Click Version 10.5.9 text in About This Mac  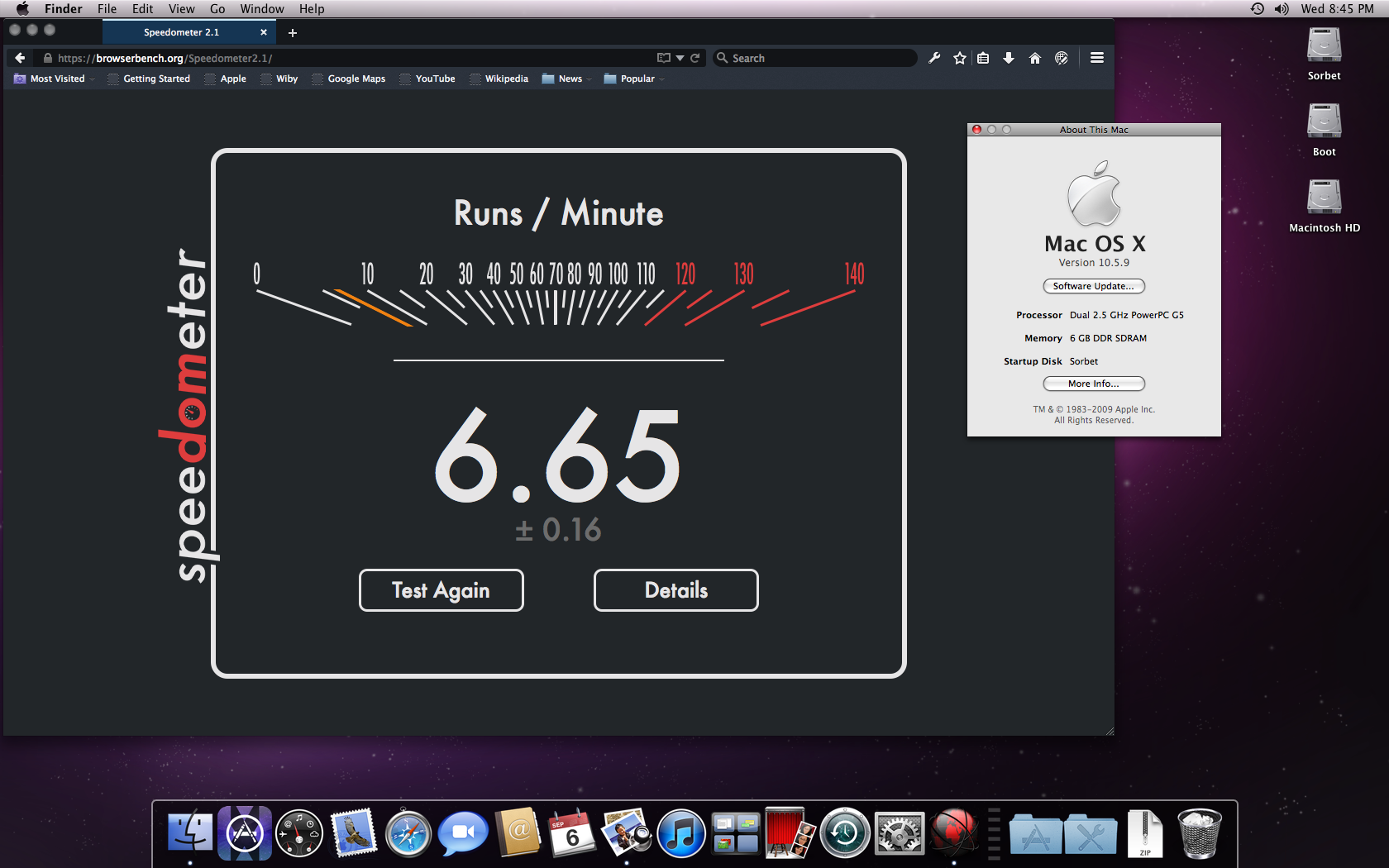(1094, 263)
